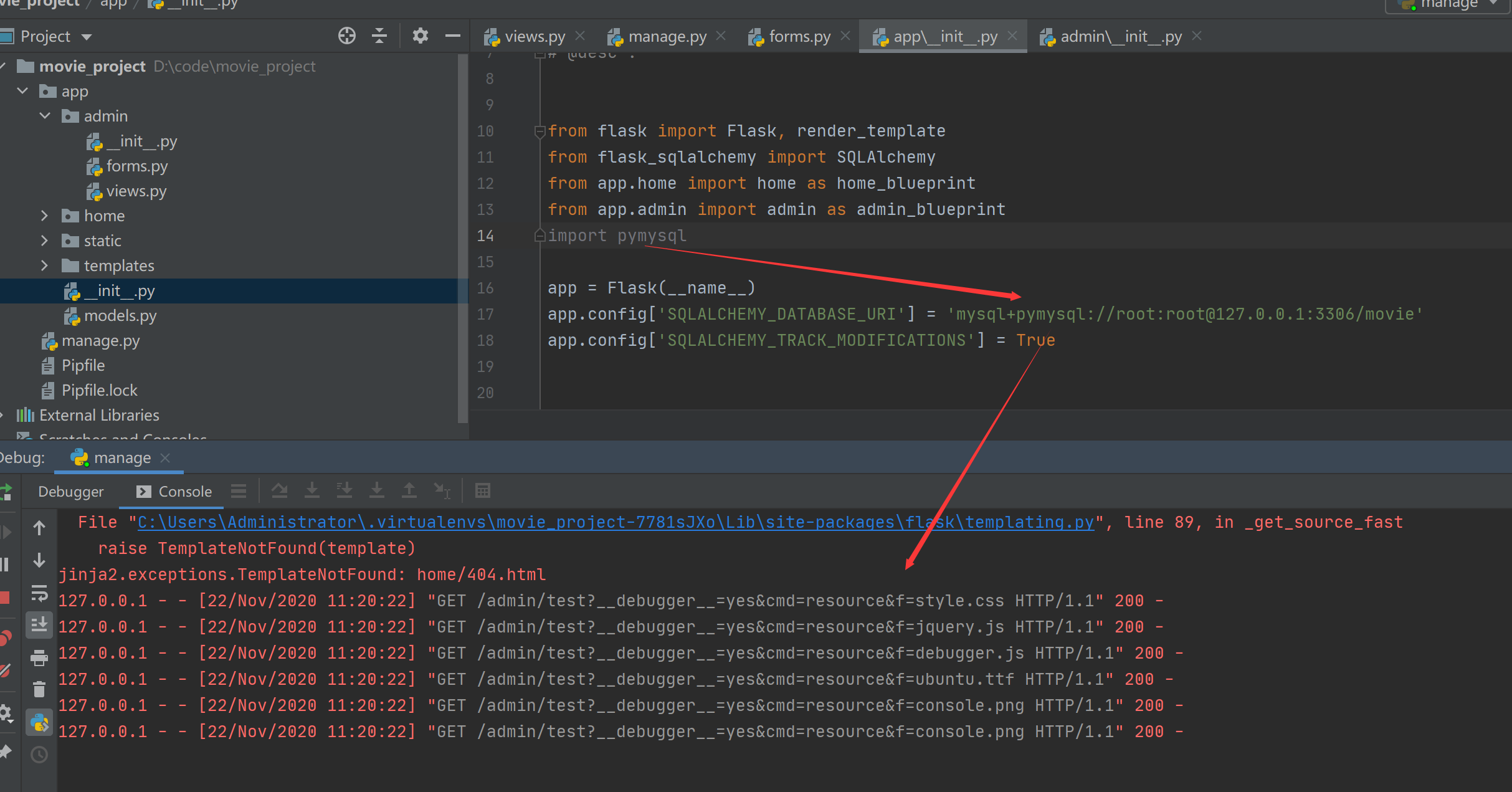Click the Hide Project panel minus icon
The image size is (1512, 792).
click(x=453, y=36)
